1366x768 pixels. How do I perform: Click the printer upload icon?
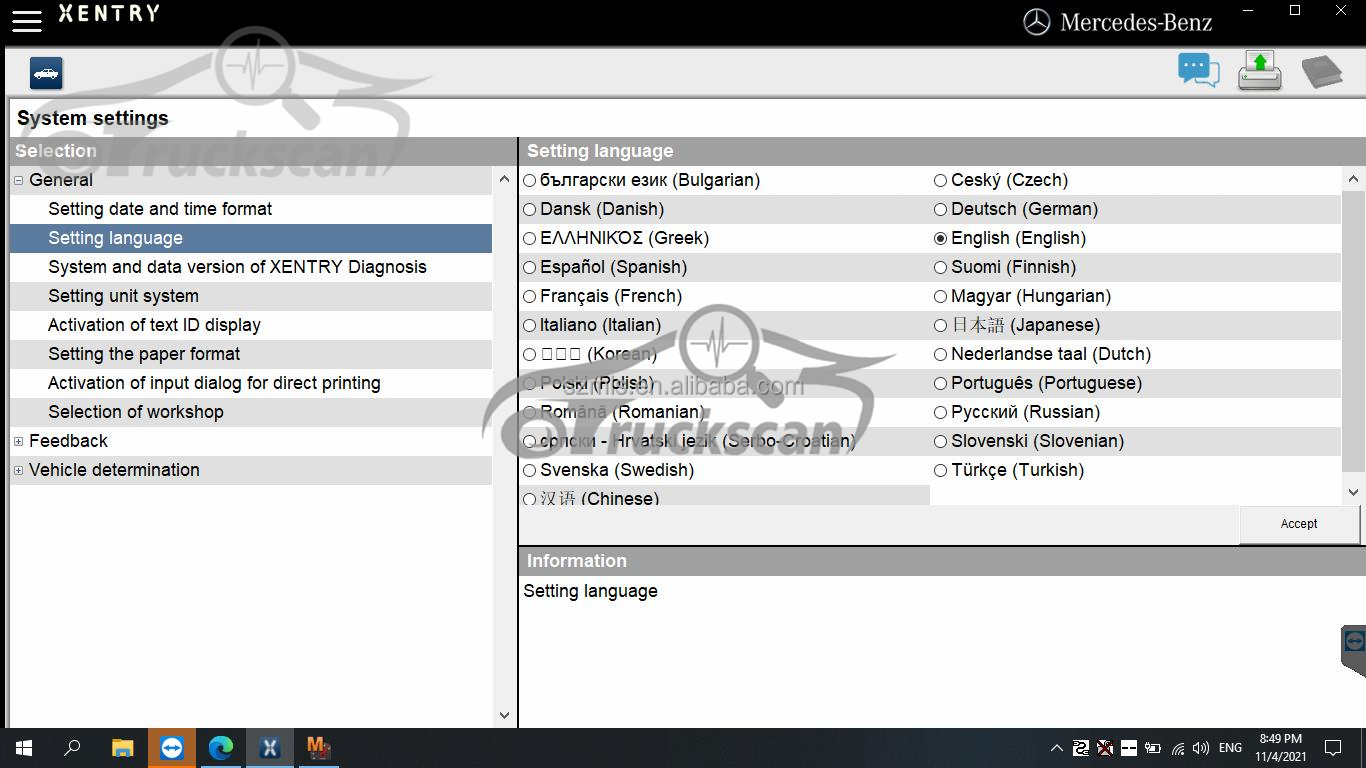coord(1260,71)
